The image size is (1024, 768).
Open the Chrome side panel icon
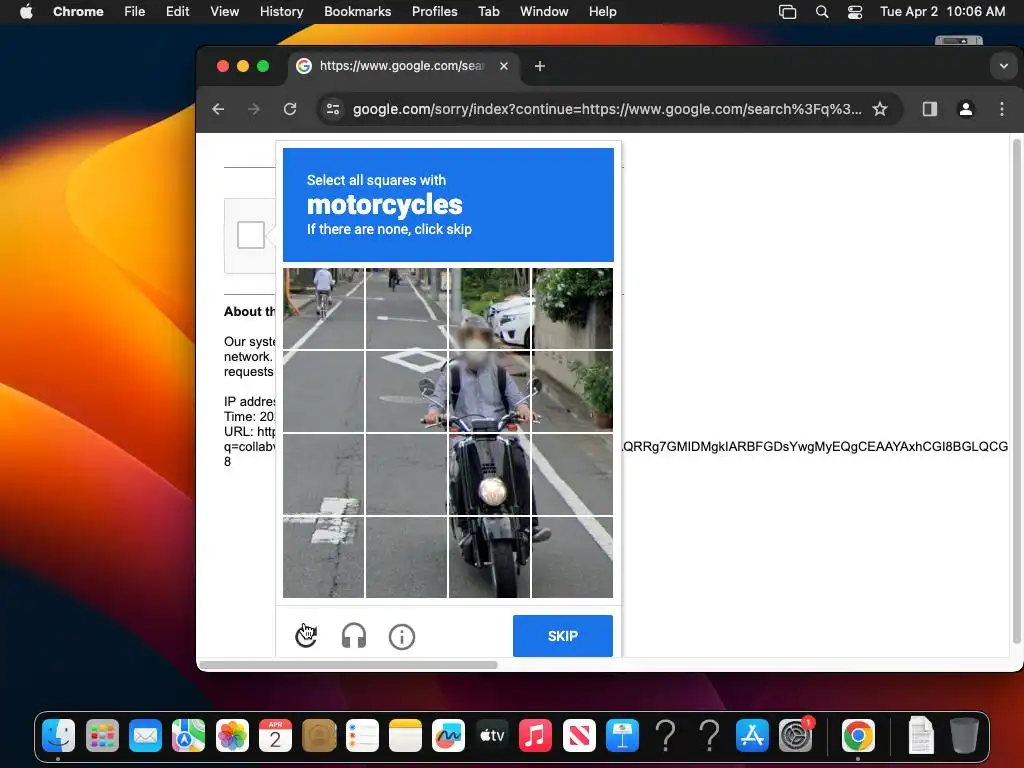click(930, 109)
